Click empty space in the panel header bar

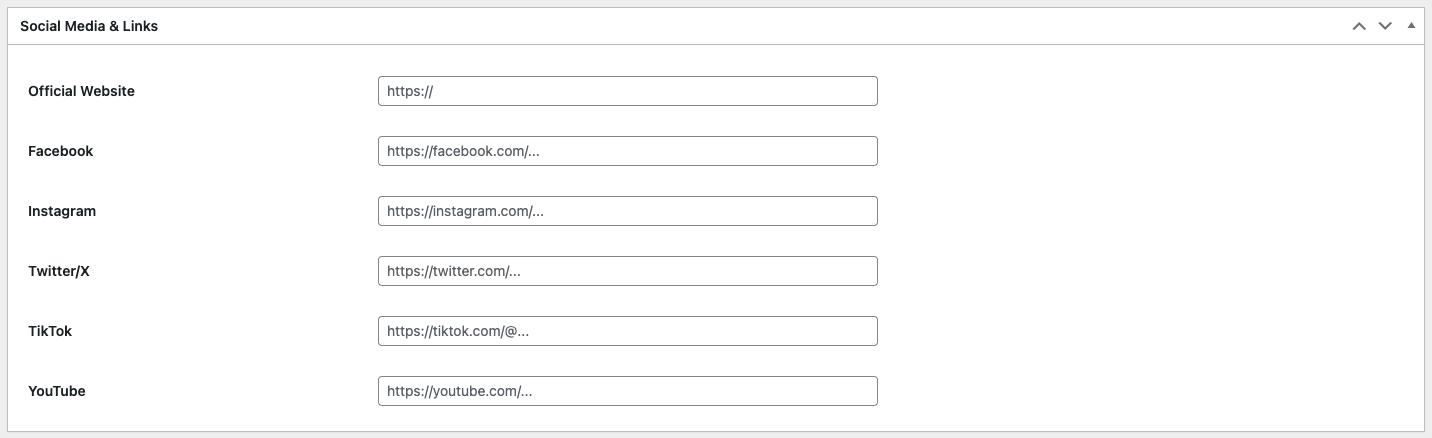click(x=700, y=26)
